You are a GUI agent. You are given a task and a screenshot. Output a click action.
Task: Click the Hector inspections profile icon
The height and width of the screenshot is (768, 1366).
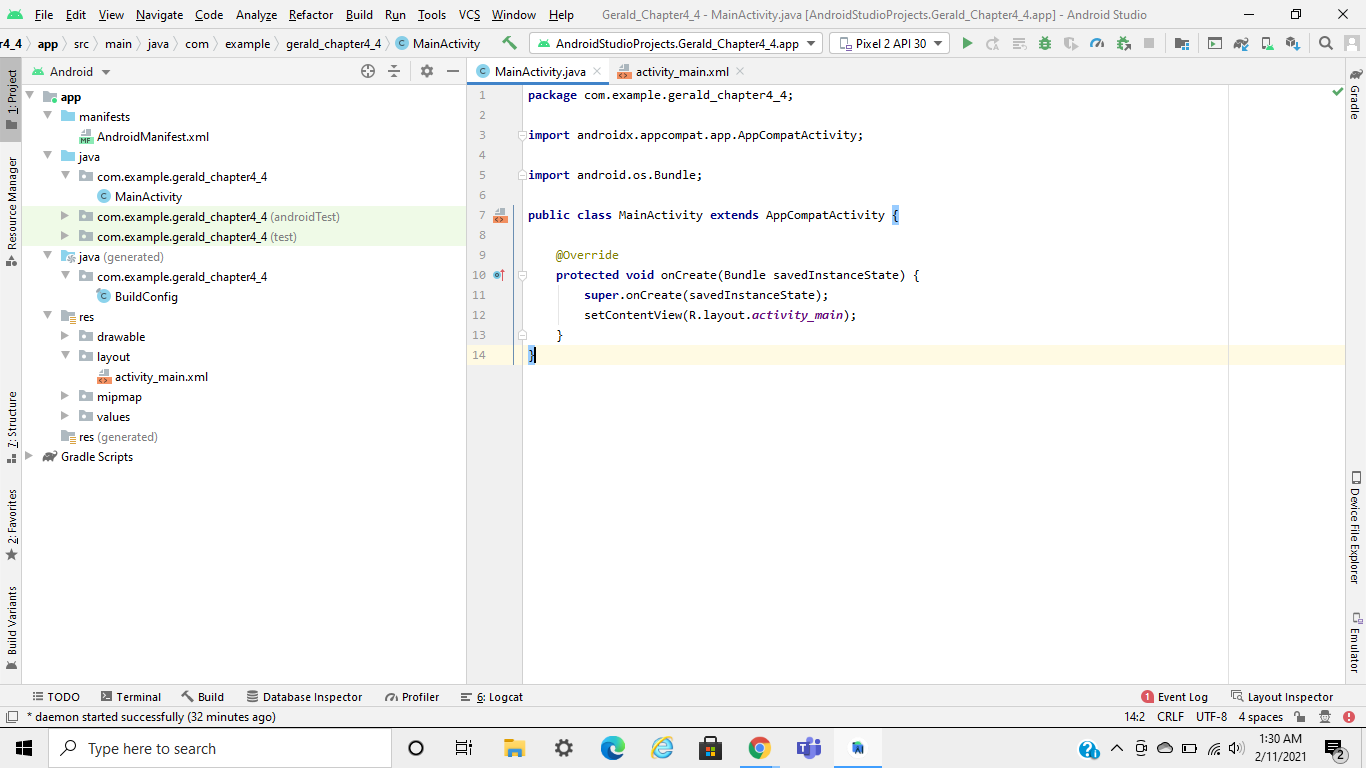(1325, 717)
